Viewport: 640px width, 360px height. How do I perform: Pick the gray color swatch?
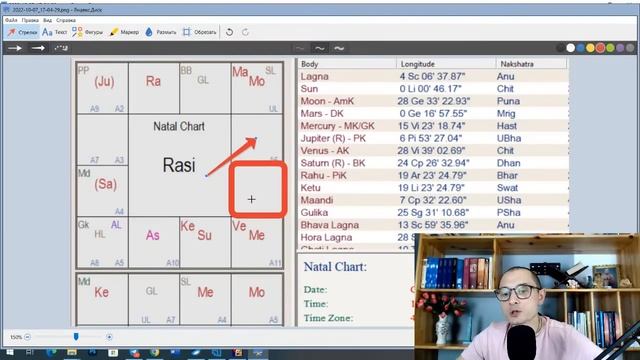[630, 48]
